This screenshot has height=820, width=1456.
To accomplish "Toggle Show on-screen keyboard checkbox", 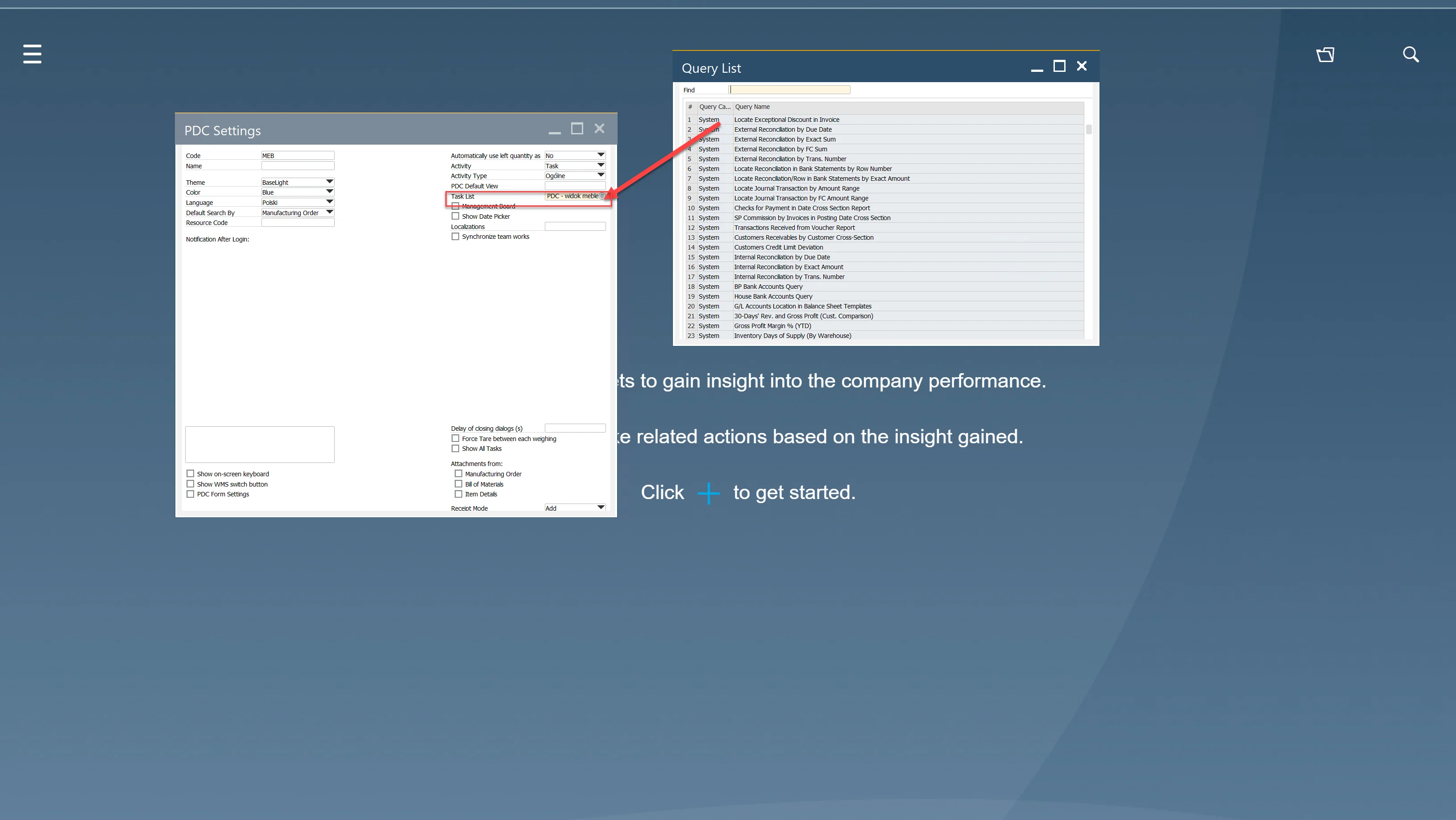I will 191,474.
